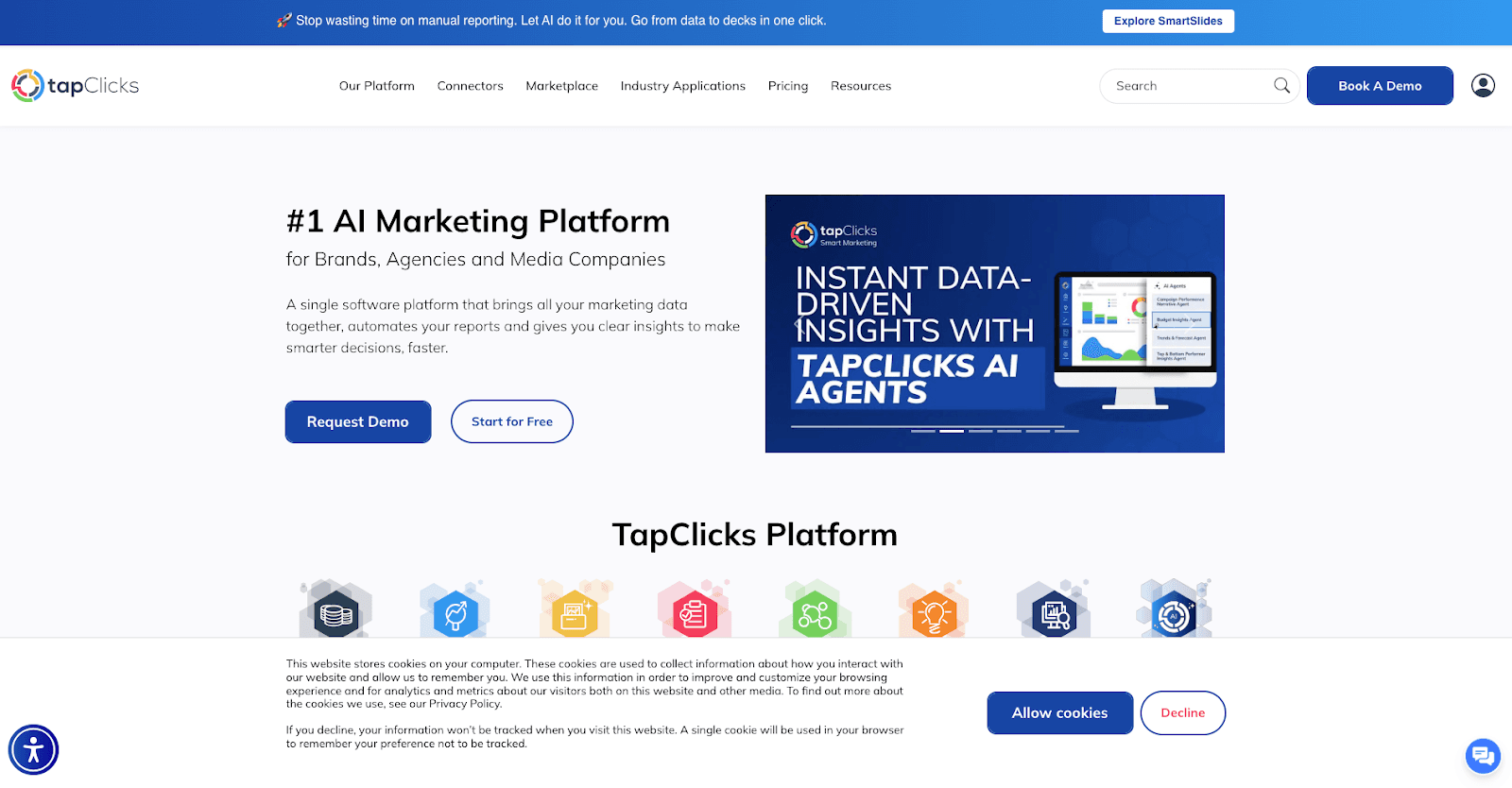Image resolution: width=1512 pixels, height=788 pixels.
Task: Click the Start for Free button
Action: [512, 421]
